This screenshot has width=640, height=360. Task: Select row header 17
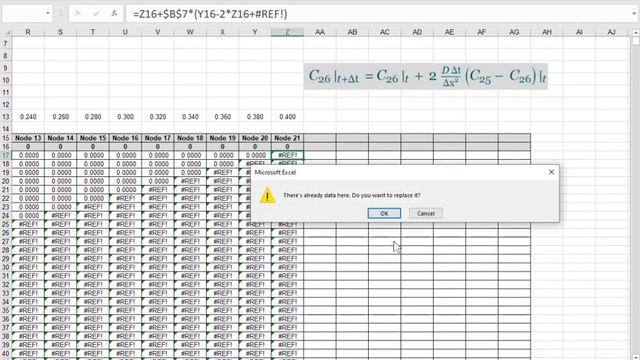[x=6, y=155]
